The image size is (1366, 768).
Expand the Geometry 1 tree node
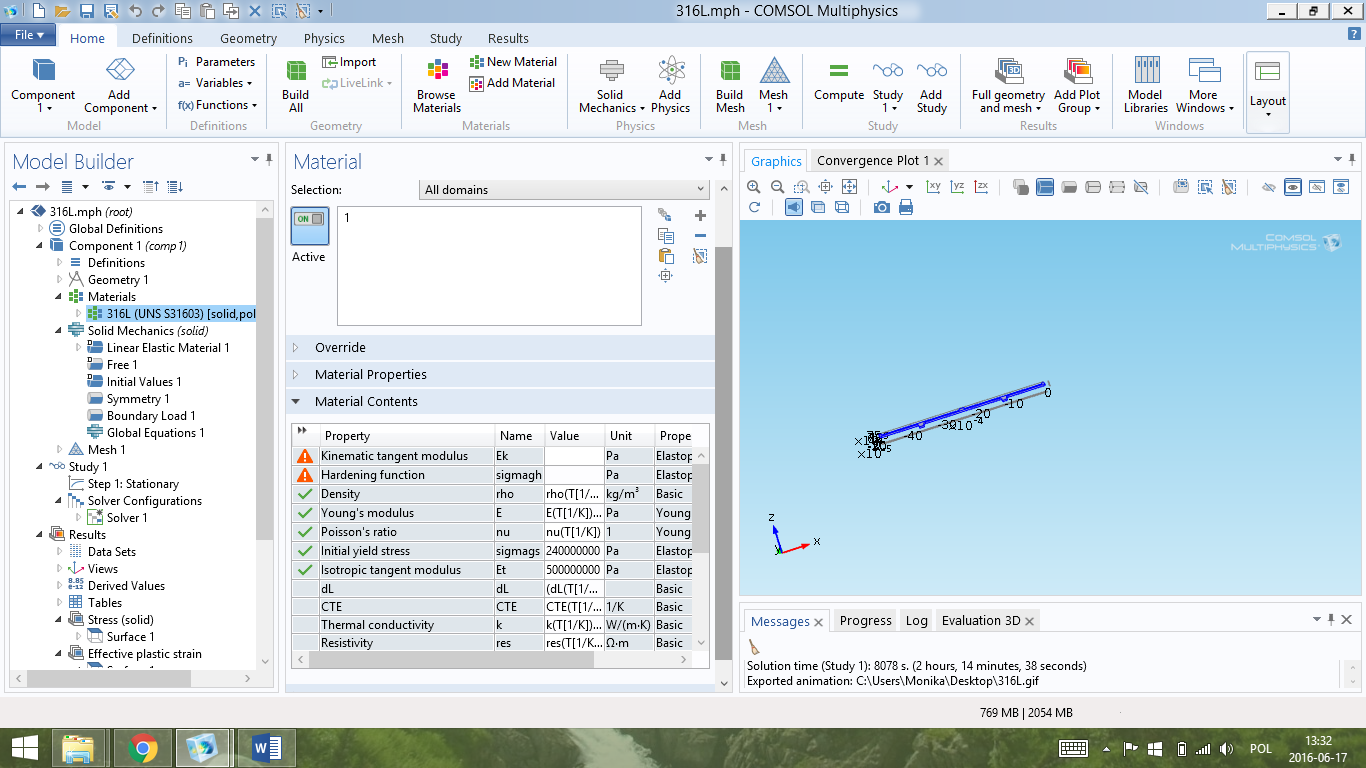click(x=59, y=280)
